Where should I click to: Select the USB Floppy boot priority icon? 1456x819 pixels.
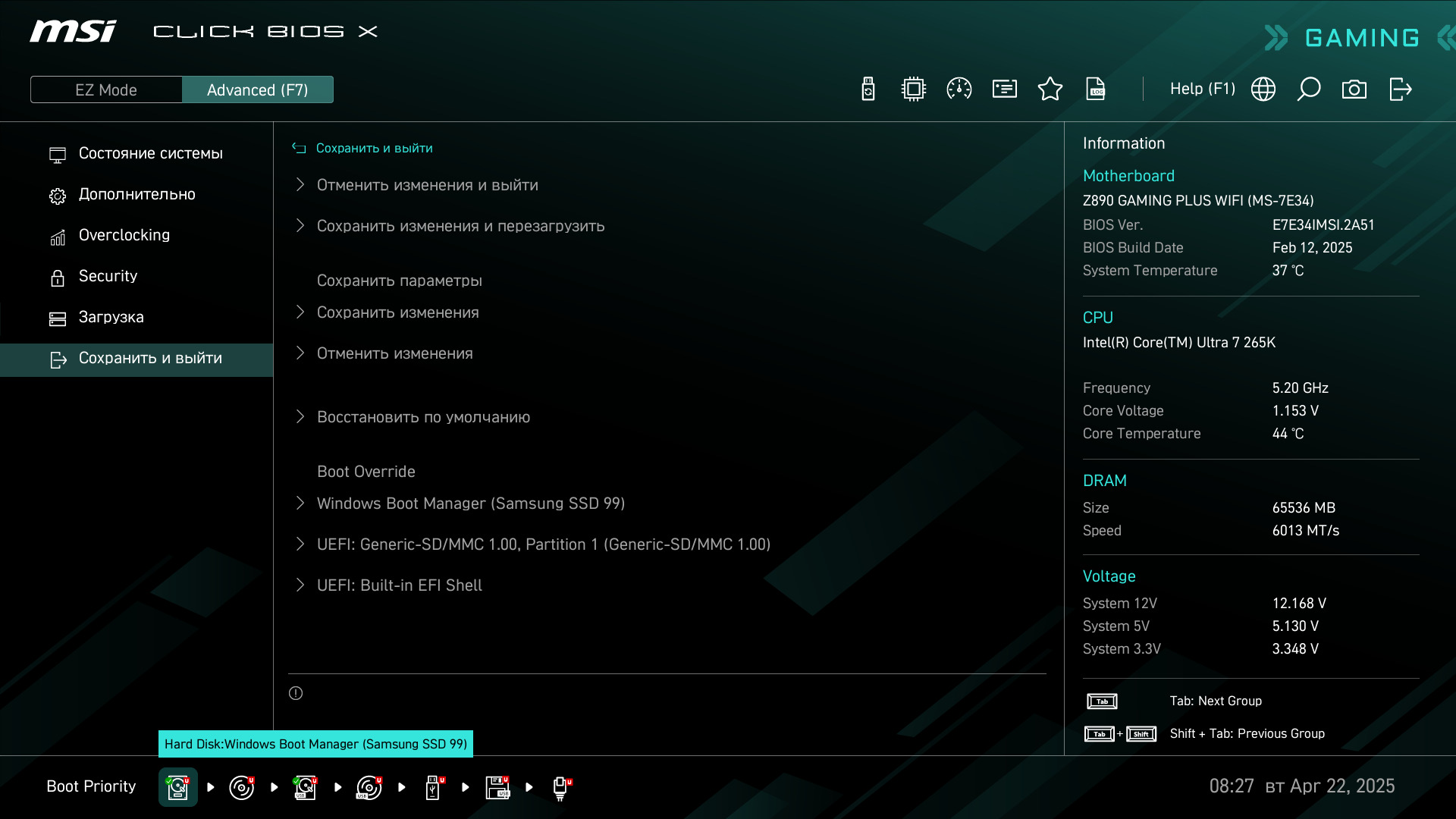[497, 787]
